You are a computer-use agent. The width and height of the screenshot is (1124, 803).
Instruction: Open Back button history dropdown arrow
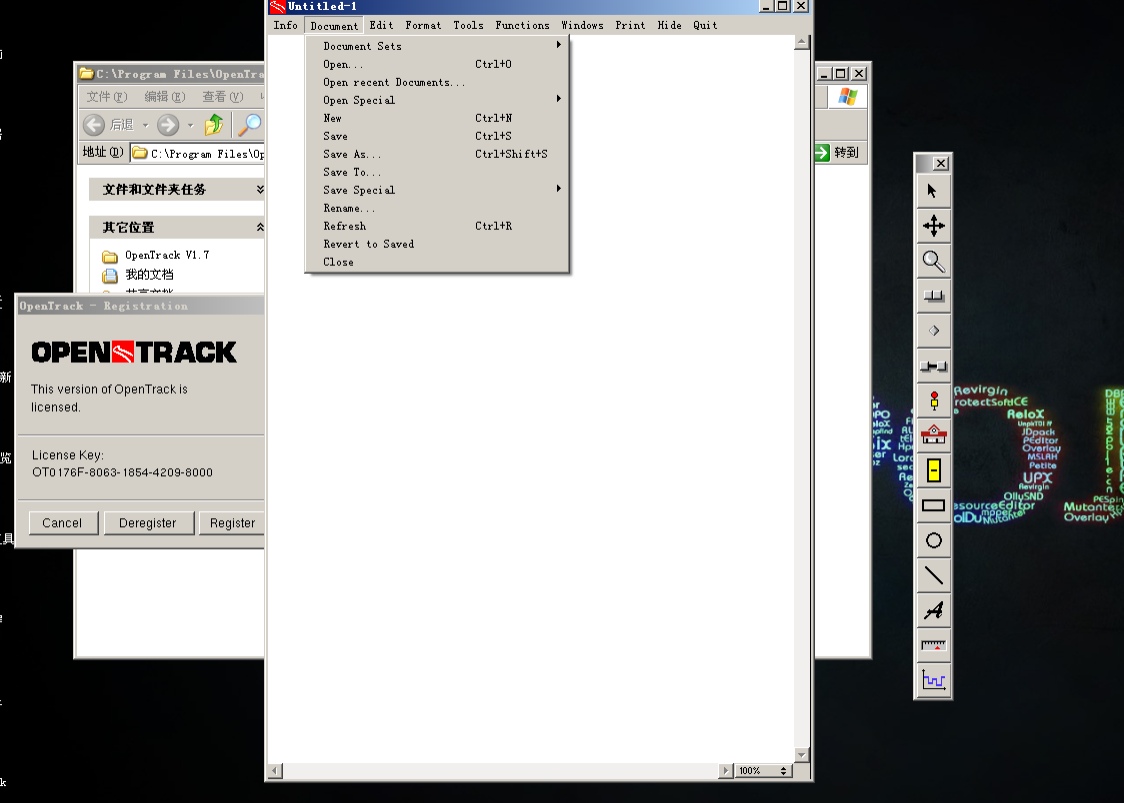(x=146, y=125)
